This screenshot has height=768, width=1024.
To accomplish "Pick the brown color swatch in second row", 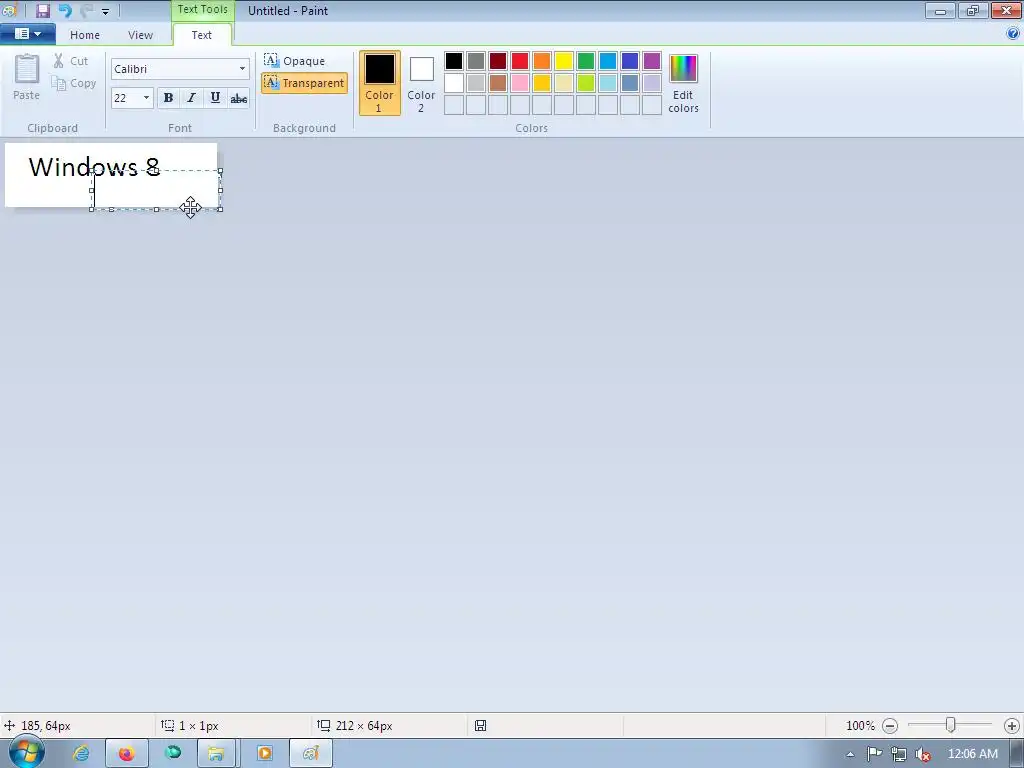I will tap(498, 83).
